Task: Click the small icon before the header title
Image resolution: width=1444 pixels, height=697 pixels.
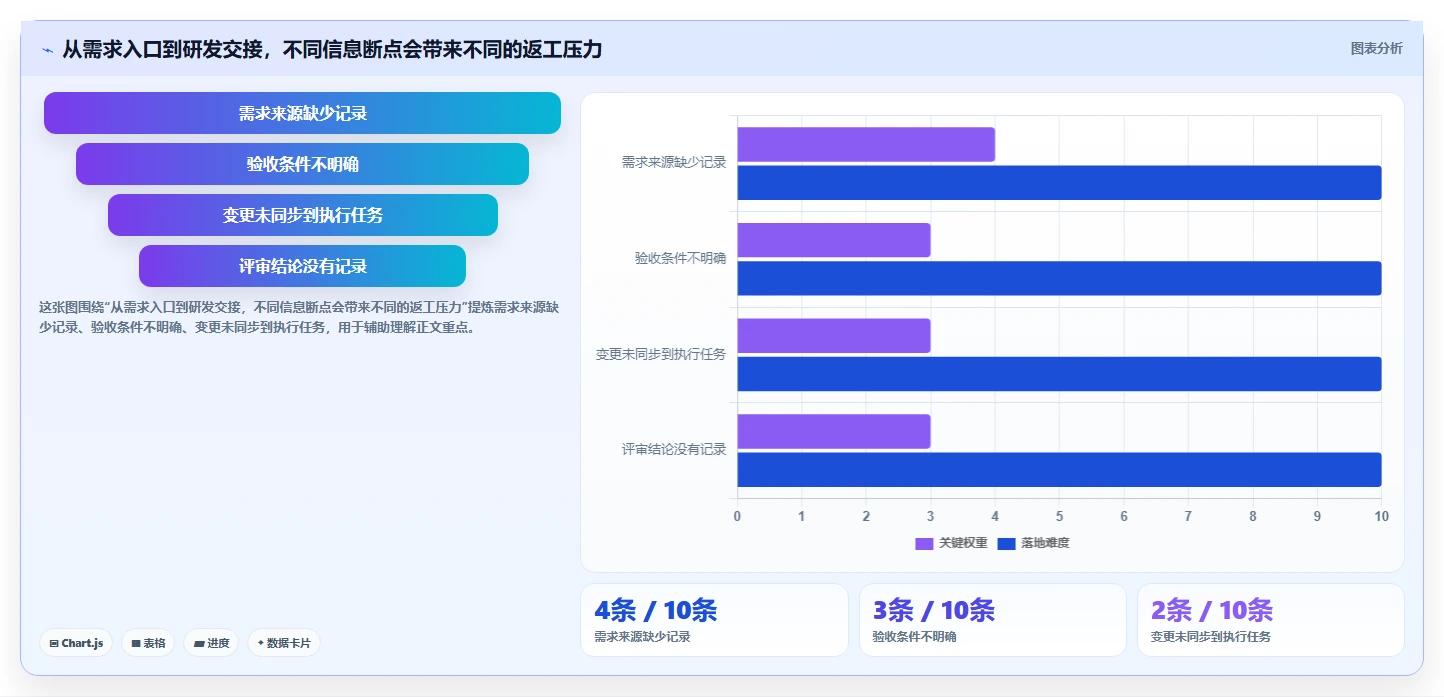Action: pyautogui.click(x=47, y=50)
